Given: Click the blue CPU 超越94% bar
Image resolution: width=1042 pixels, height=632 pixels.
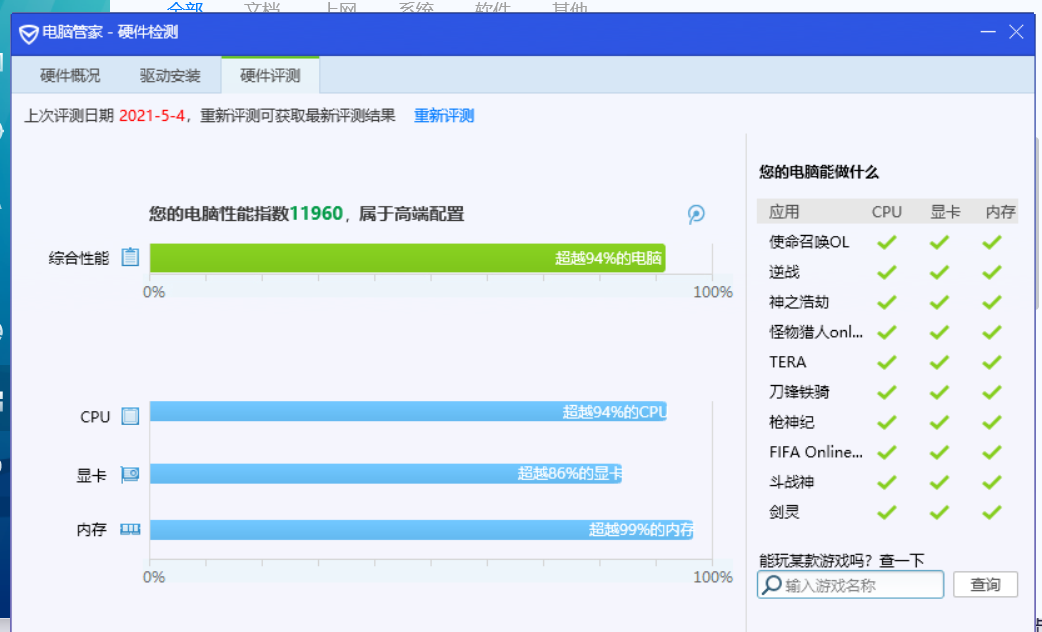Looking at the screenshot, I should 408,411.
